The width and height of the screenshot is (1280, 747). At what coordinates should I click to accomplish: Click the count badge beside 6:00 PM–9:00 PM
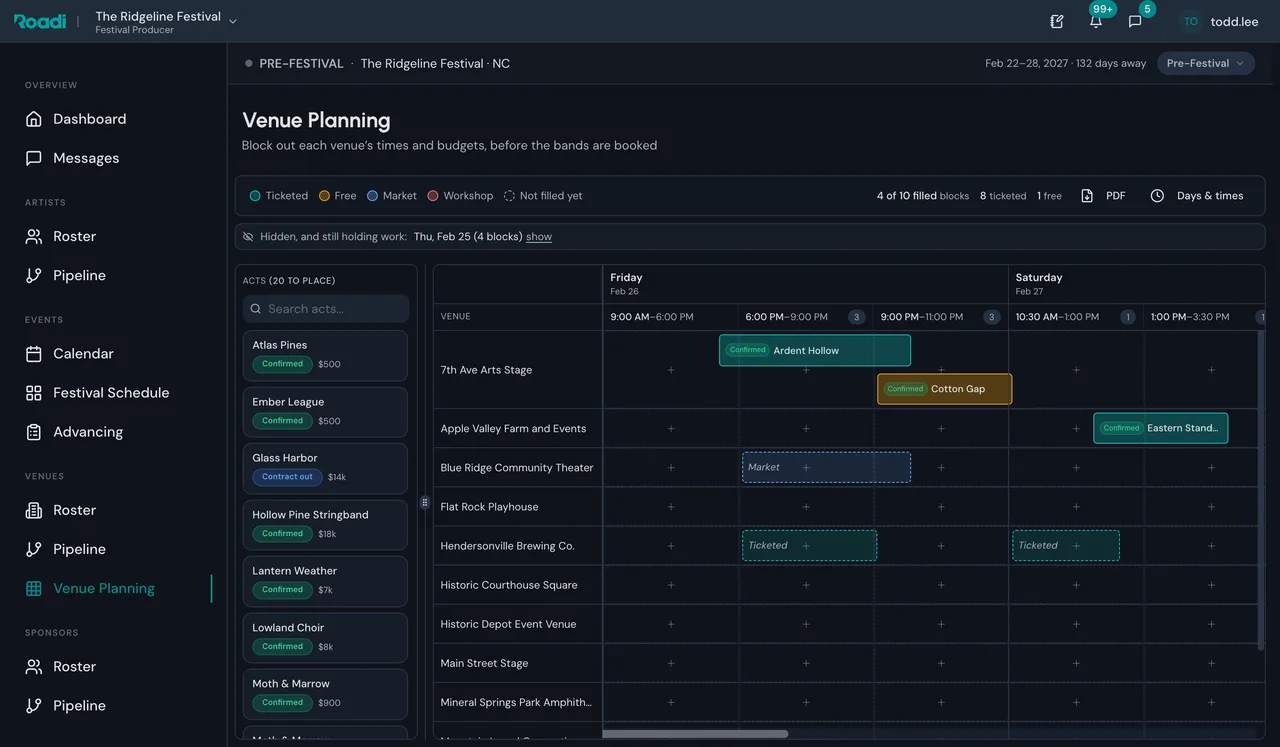pos(856,317)
